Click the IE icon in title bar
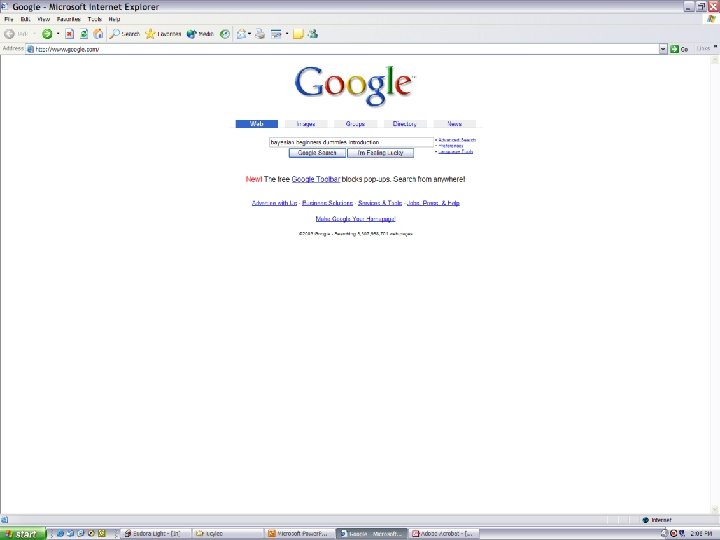720x540 pixels. [5, 6]
